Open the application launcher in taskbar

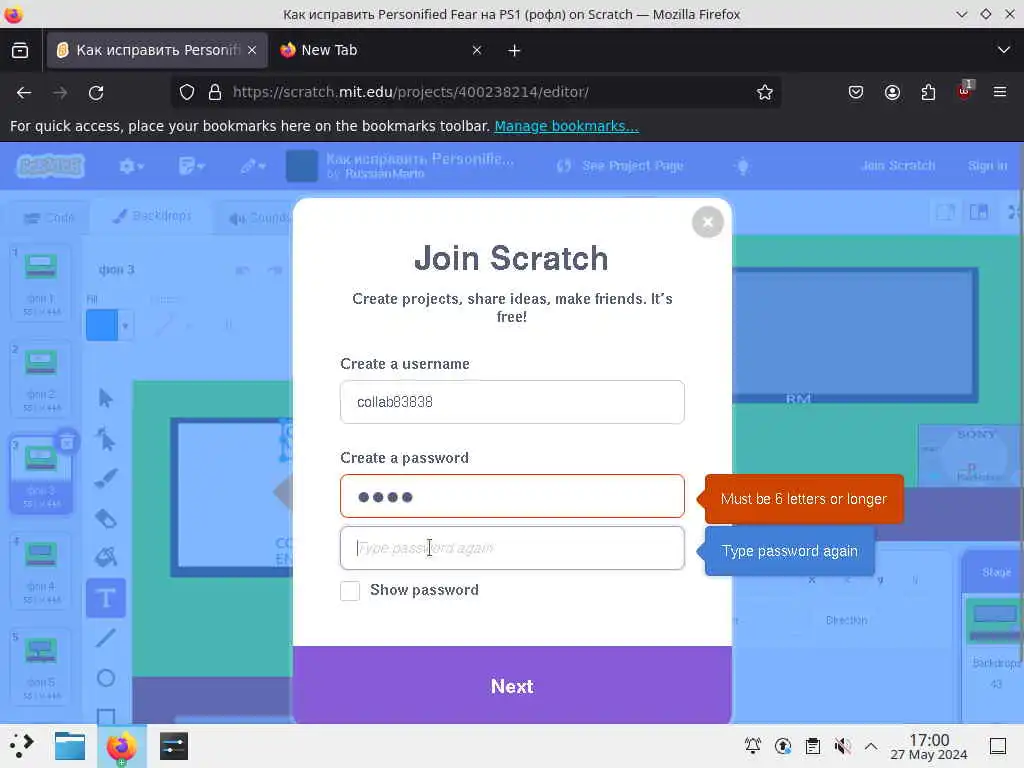(x=21, y=746)
